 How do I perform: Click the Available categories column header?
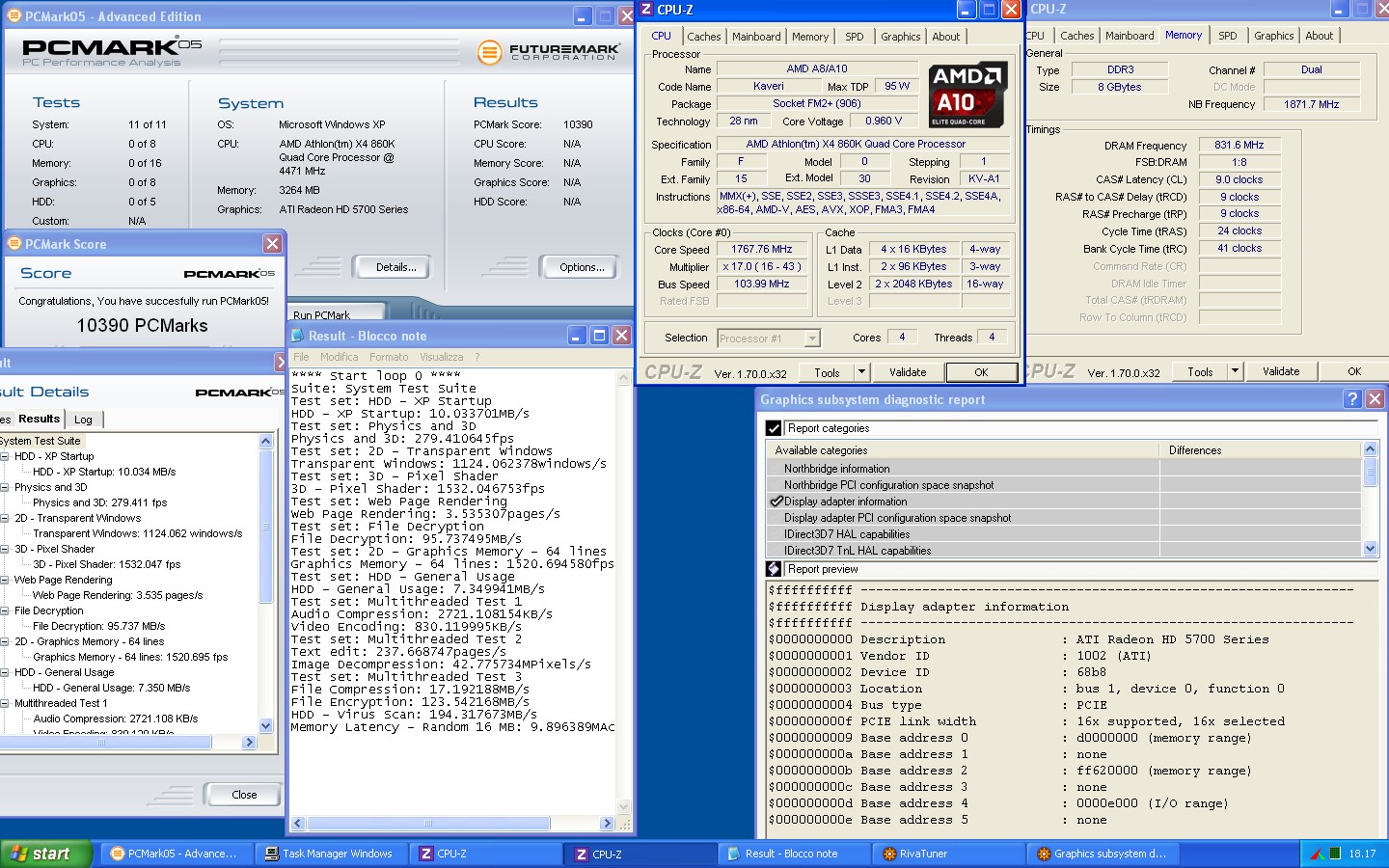coord(964,450)
